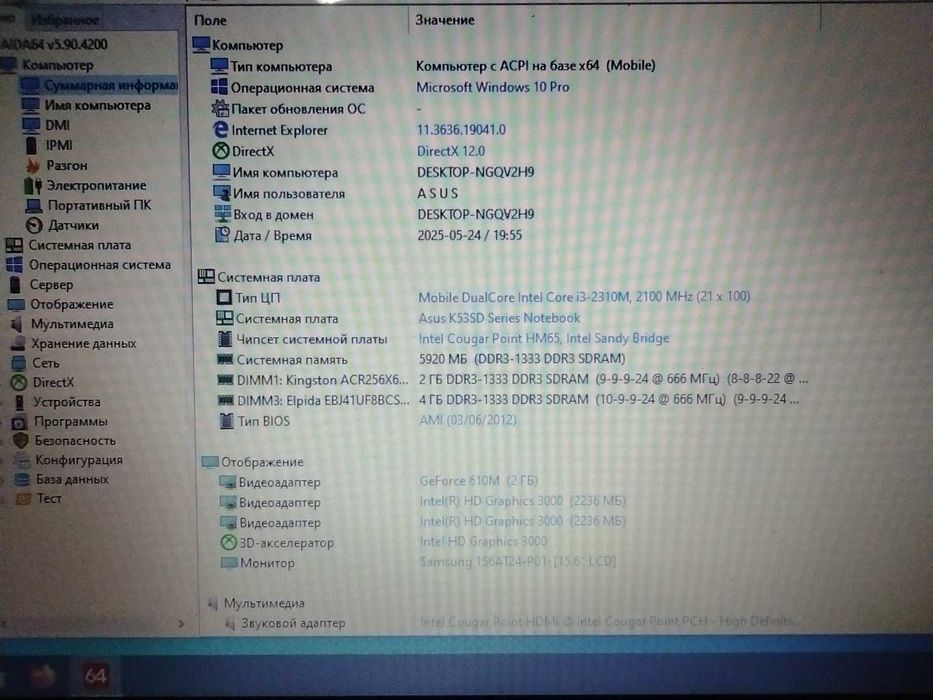Open the Intel HD Graphics 3000 3D-акселератор link
The height and width of the screenshot is (700, 933).
coord(483,541)
